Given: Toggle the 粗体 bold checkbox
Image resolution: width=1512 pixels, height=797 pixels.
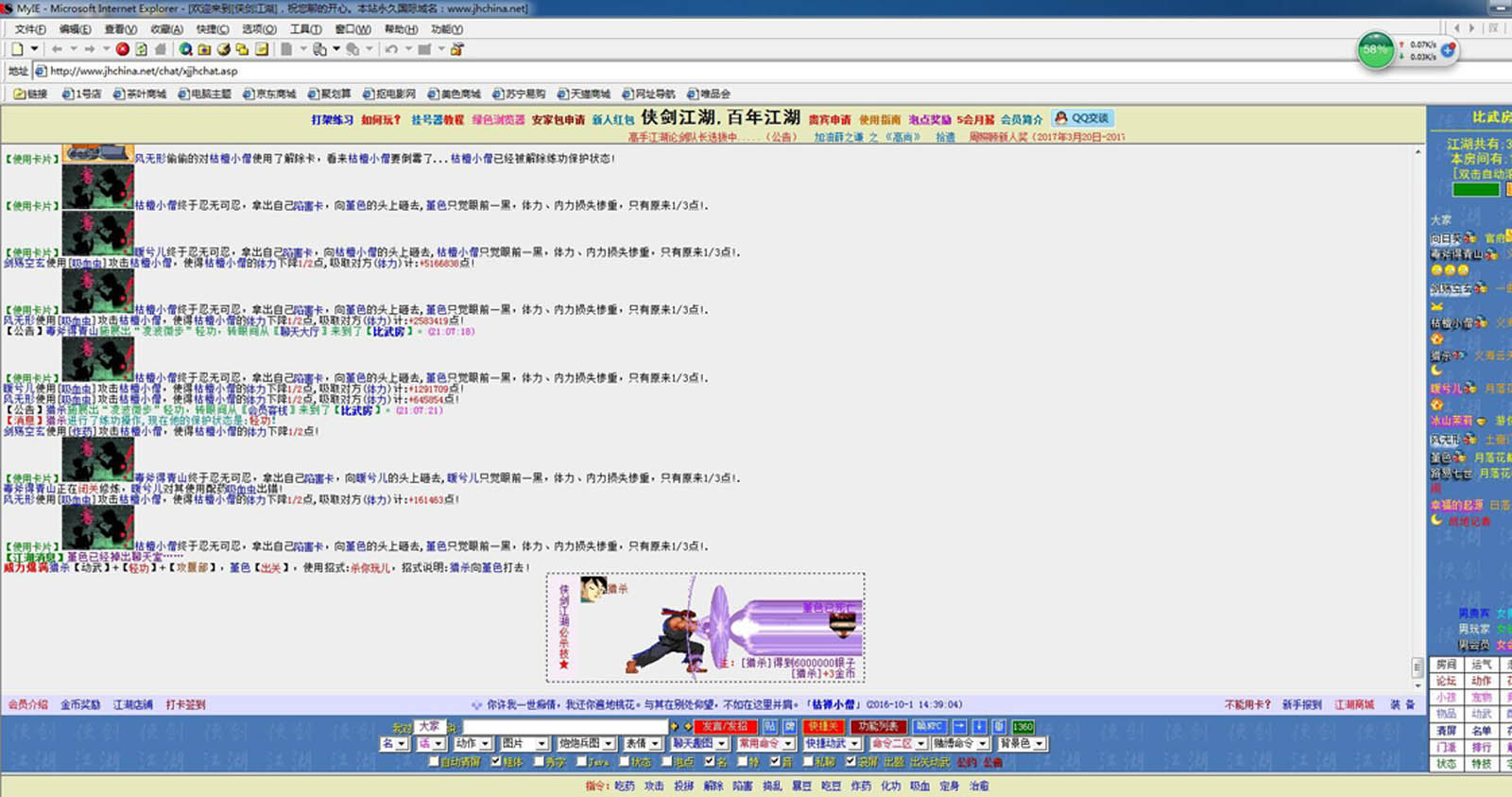Looking at the screenshot, I should [x=496, y=761].
